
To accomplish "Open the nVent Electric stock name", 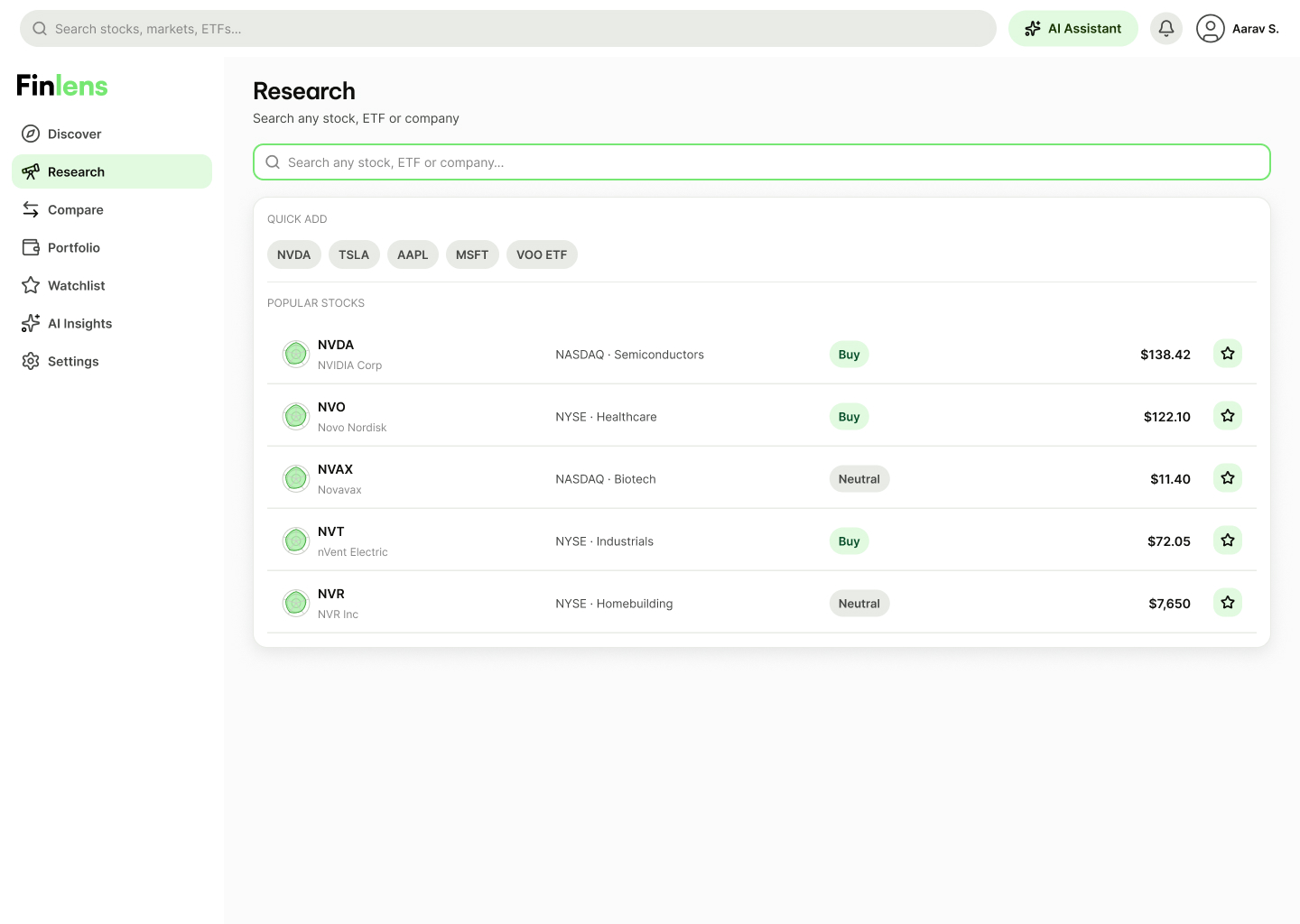I will tap(353, 552).
